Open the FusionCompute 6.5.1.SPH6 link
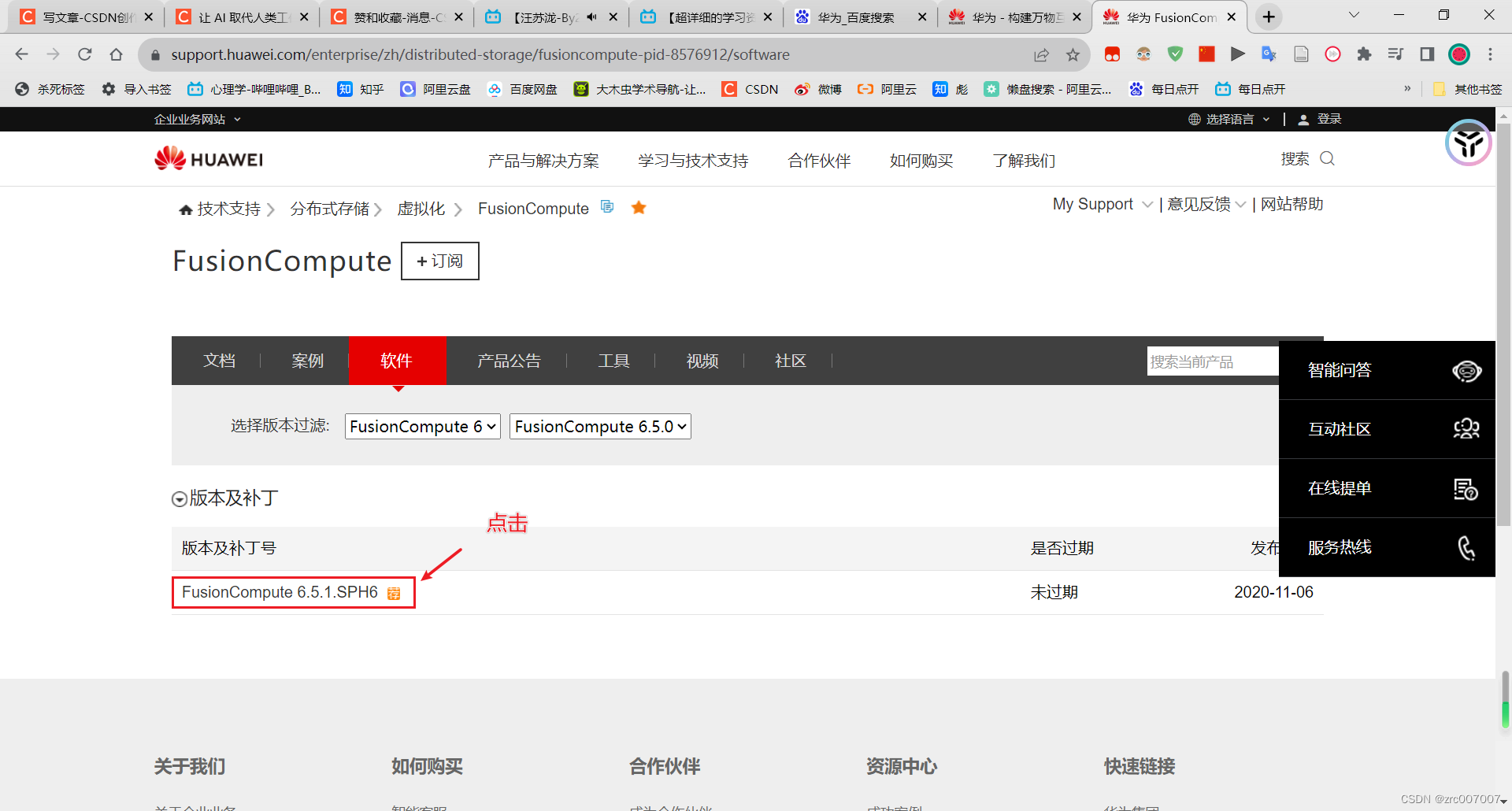 [280, 592]
